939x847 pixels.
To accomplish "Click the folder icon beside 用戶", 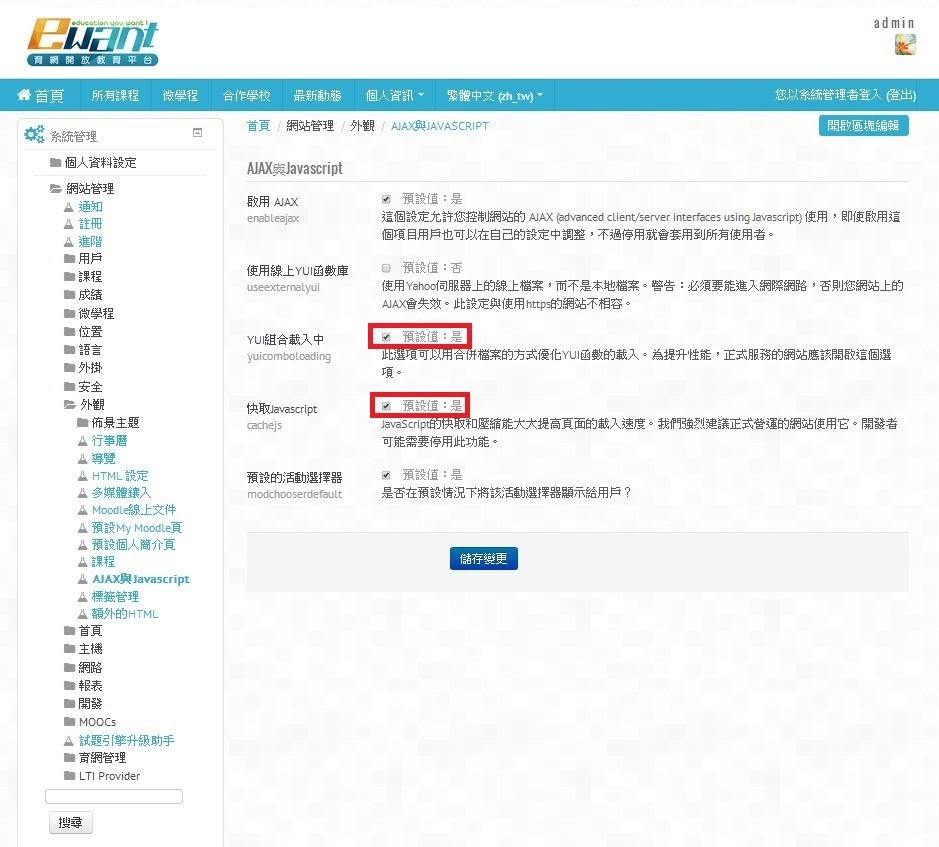I will click(69, 259).
